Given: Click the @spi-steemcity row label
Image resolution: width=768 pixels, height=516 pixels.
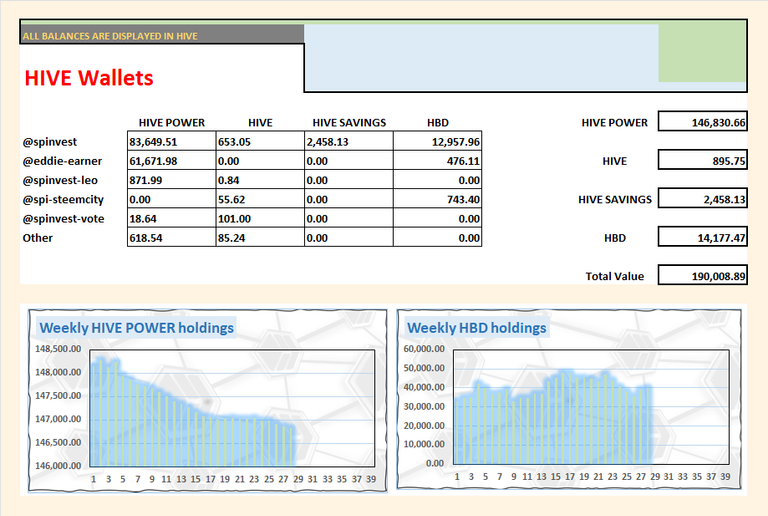Looking at the screenshot, I should [63, 200].
